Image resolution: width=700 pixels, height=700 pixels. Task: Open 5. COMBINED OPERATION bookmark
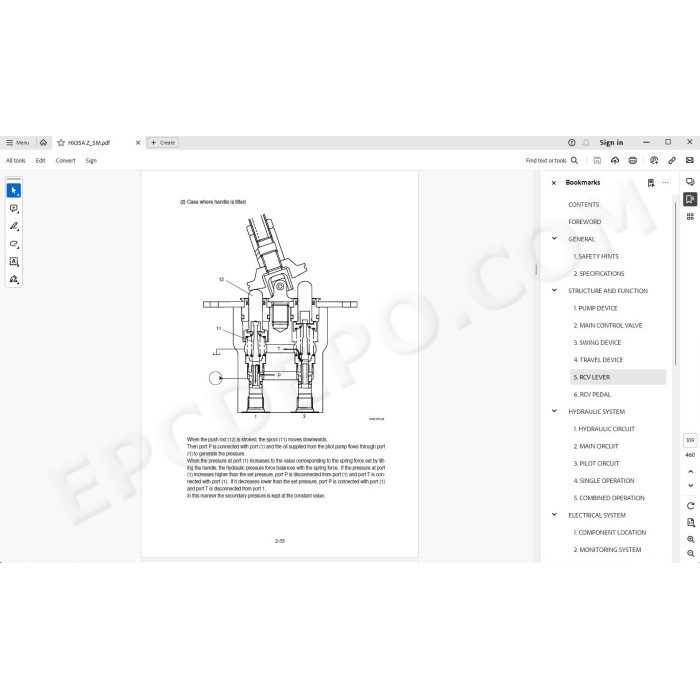[608, 498]
